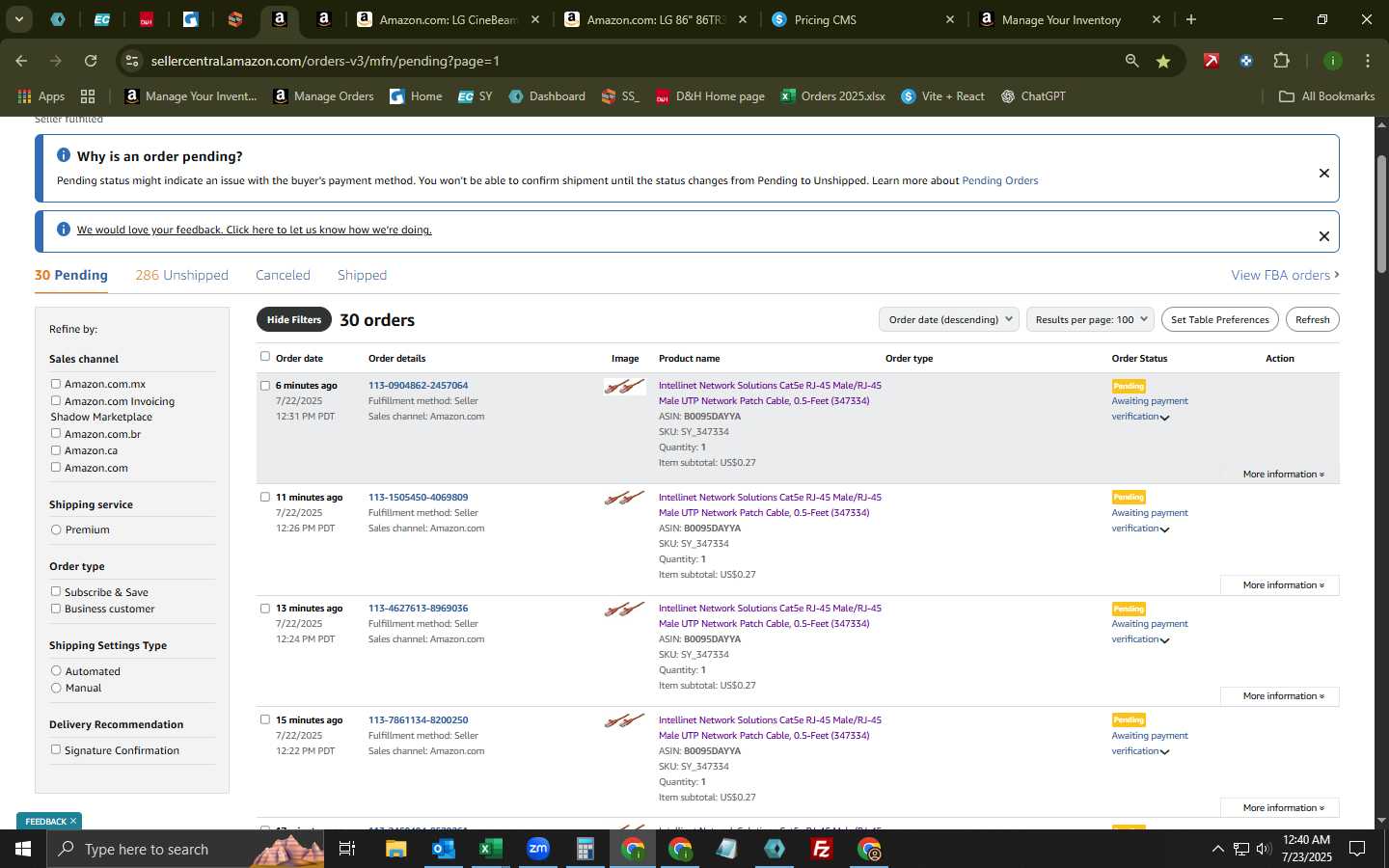Open Order date sort dropdown
The image size is (1389, 868).
click(949, 319)
